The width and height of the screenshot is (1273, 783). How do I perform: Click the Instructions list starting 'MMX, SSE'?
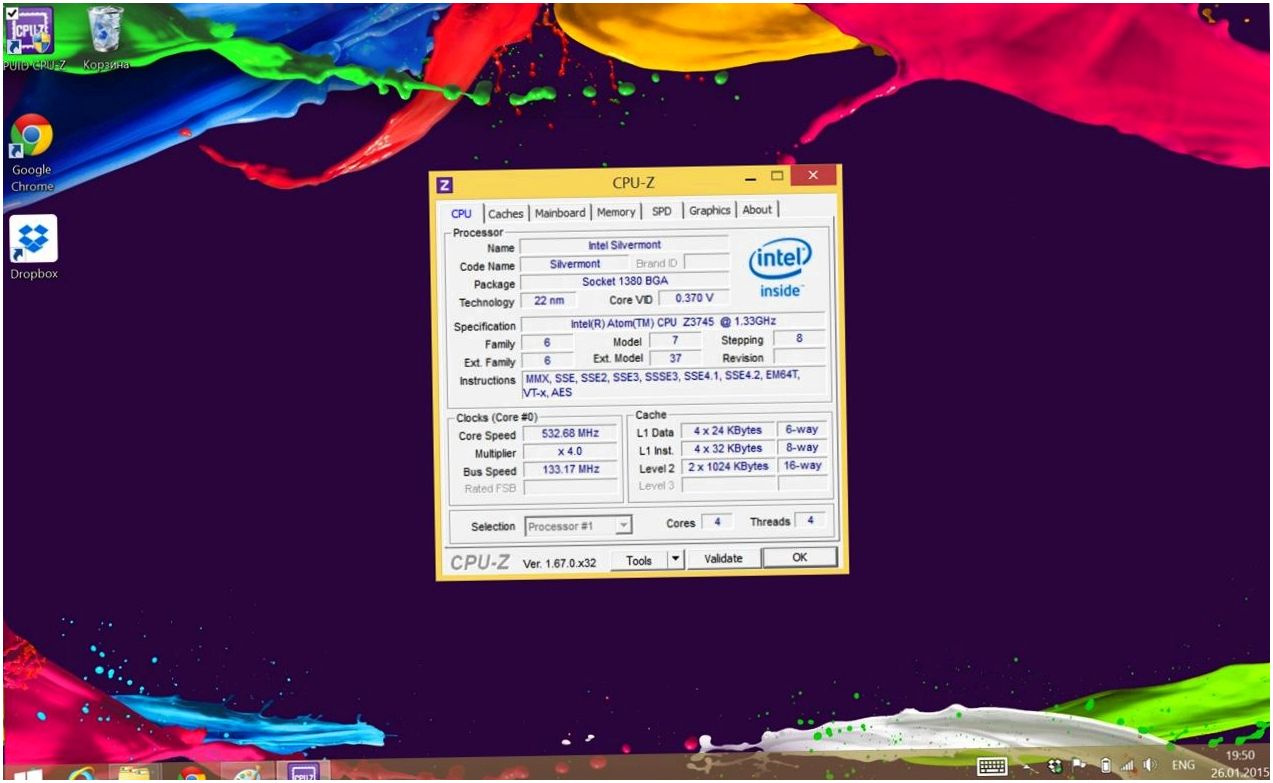[x=673, y=384]
